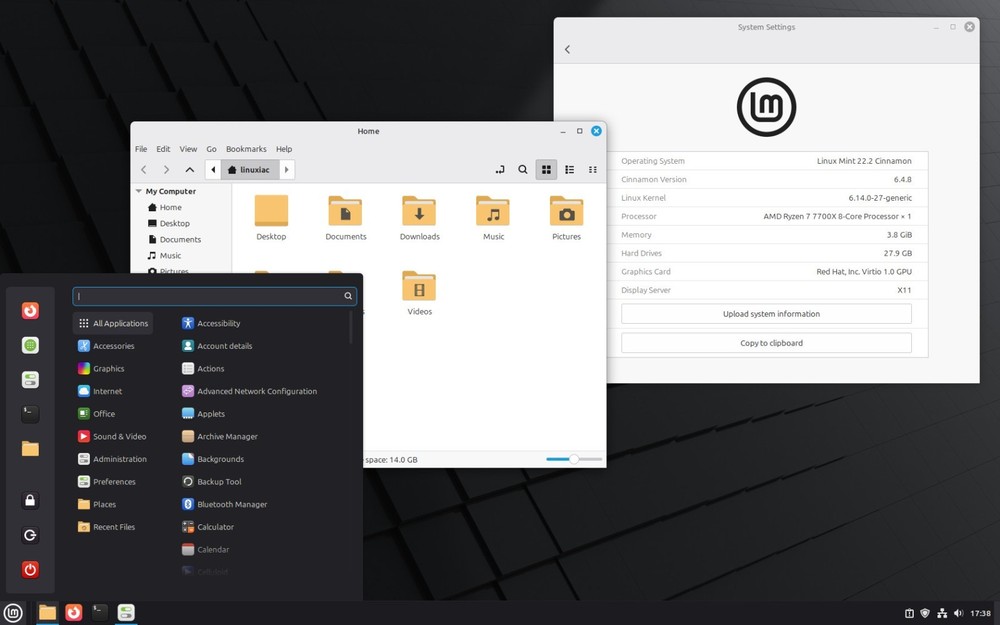Lock the screen via the menu sidebar icon
This screenshot has width=1000, height=625.
(30, 500)
